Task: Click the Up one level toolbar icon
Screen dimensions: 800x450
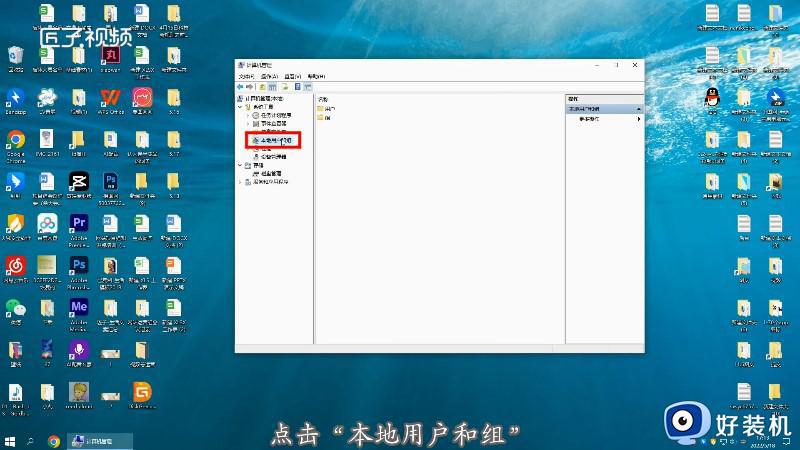Action: [263, 87]
